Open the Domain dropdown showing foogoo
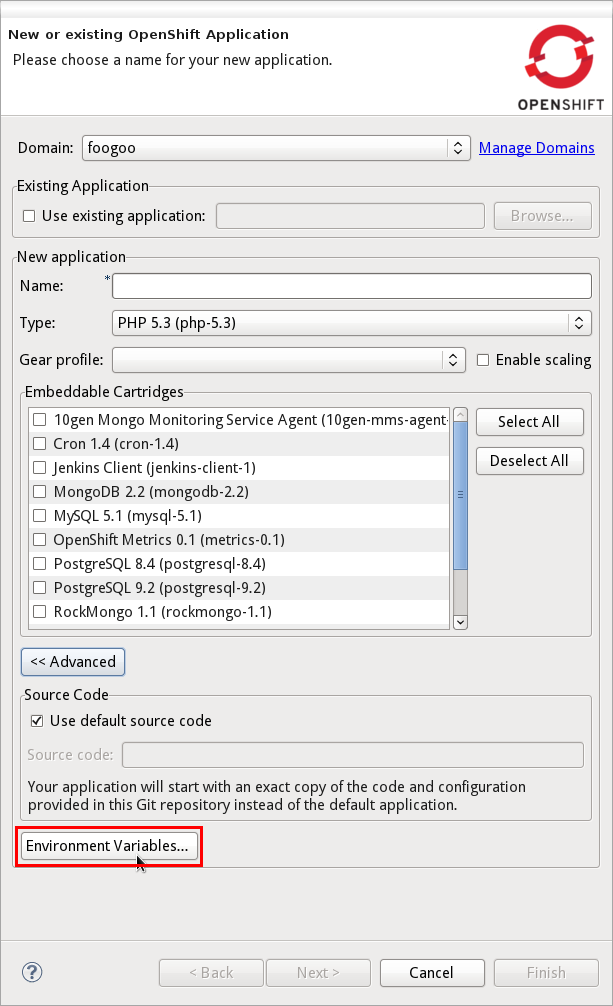Viewport: 613px width, 1006px height. (x=275, y=148)
